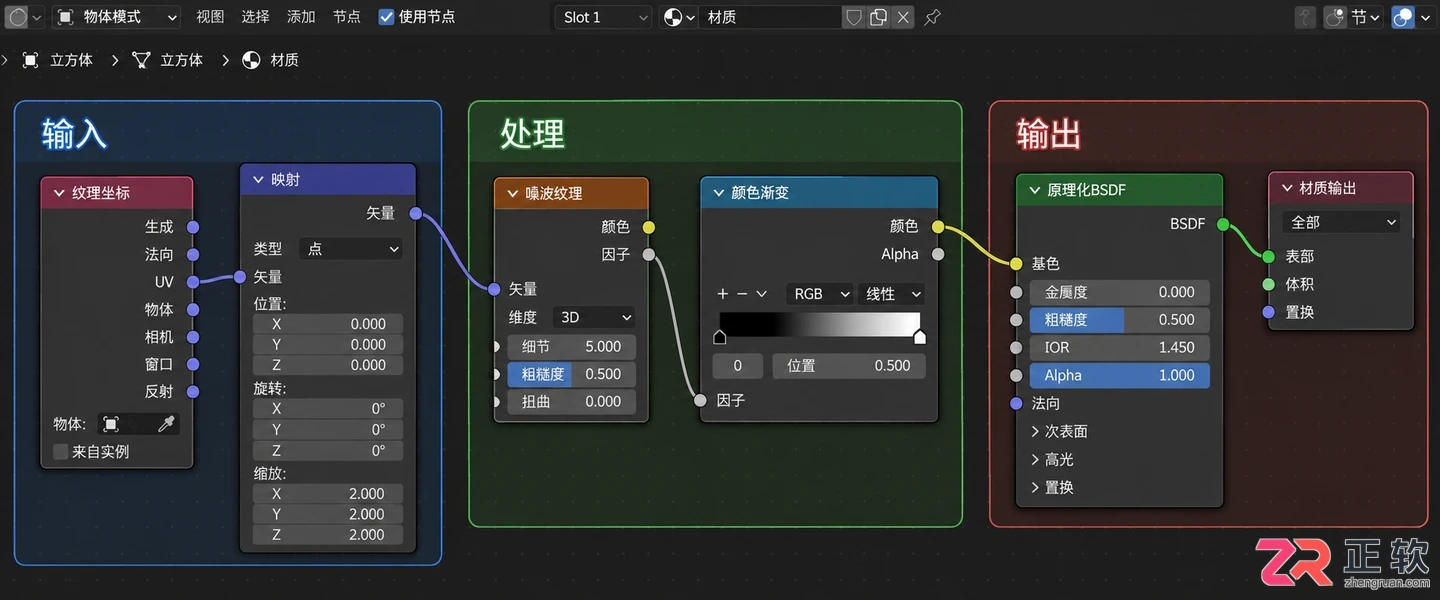Click the 基色 input socket dot
This screenshot has height=600, width=1440.
1017,264
